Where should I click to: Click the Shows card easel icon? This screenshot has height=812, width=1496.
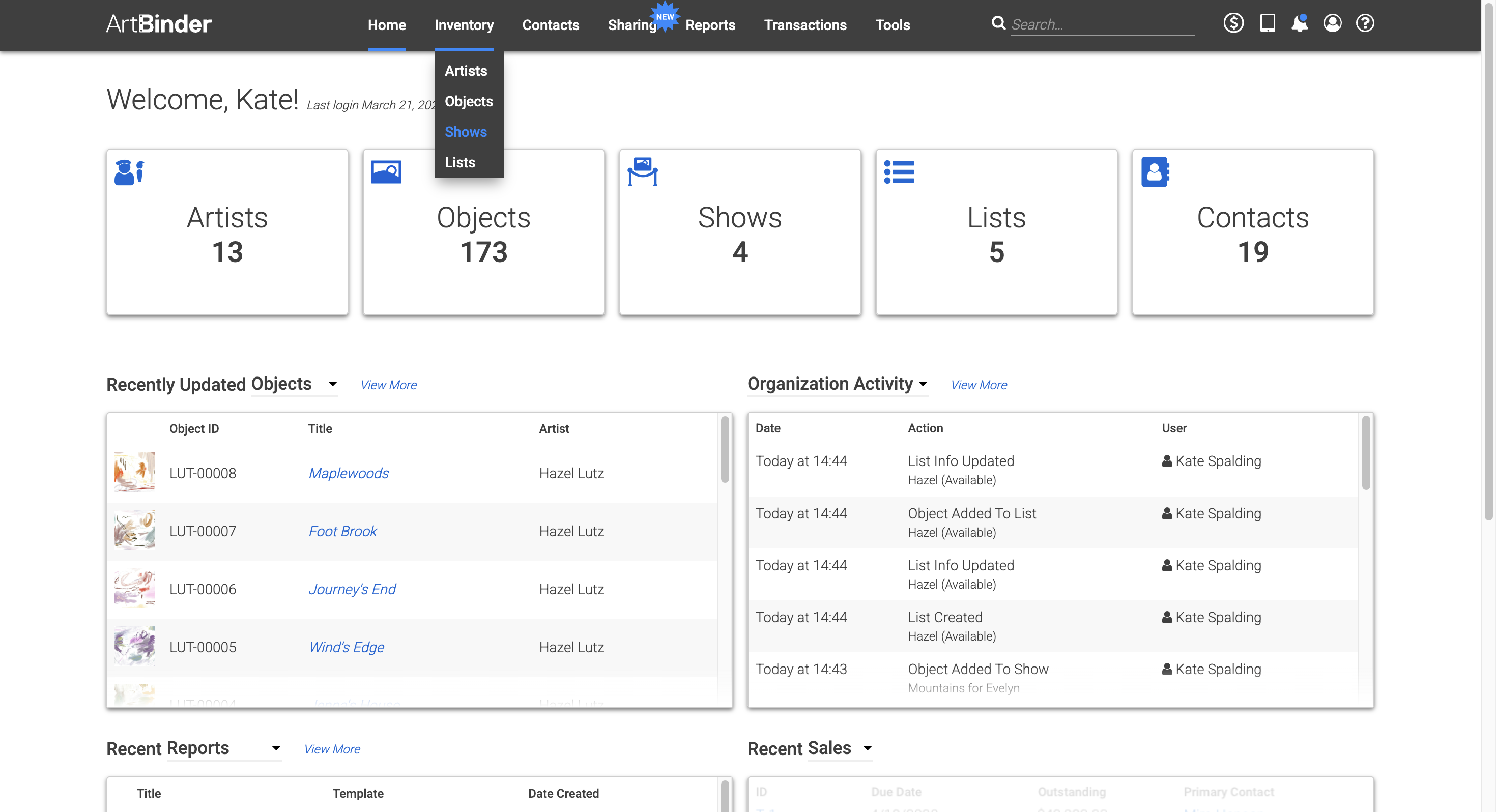pyautogui.click(x=642, y=172)
